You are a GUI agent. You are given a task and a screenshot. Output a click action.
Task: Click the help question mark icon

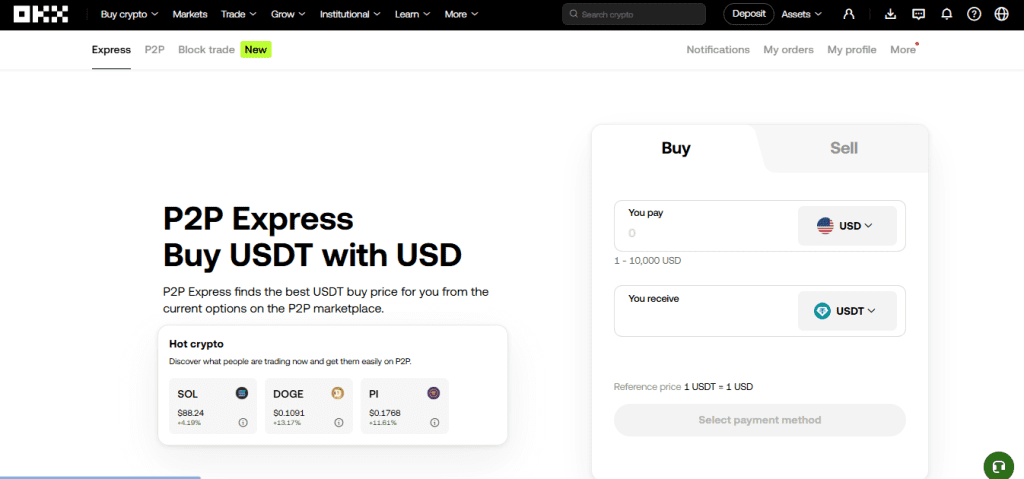(974, 14)
